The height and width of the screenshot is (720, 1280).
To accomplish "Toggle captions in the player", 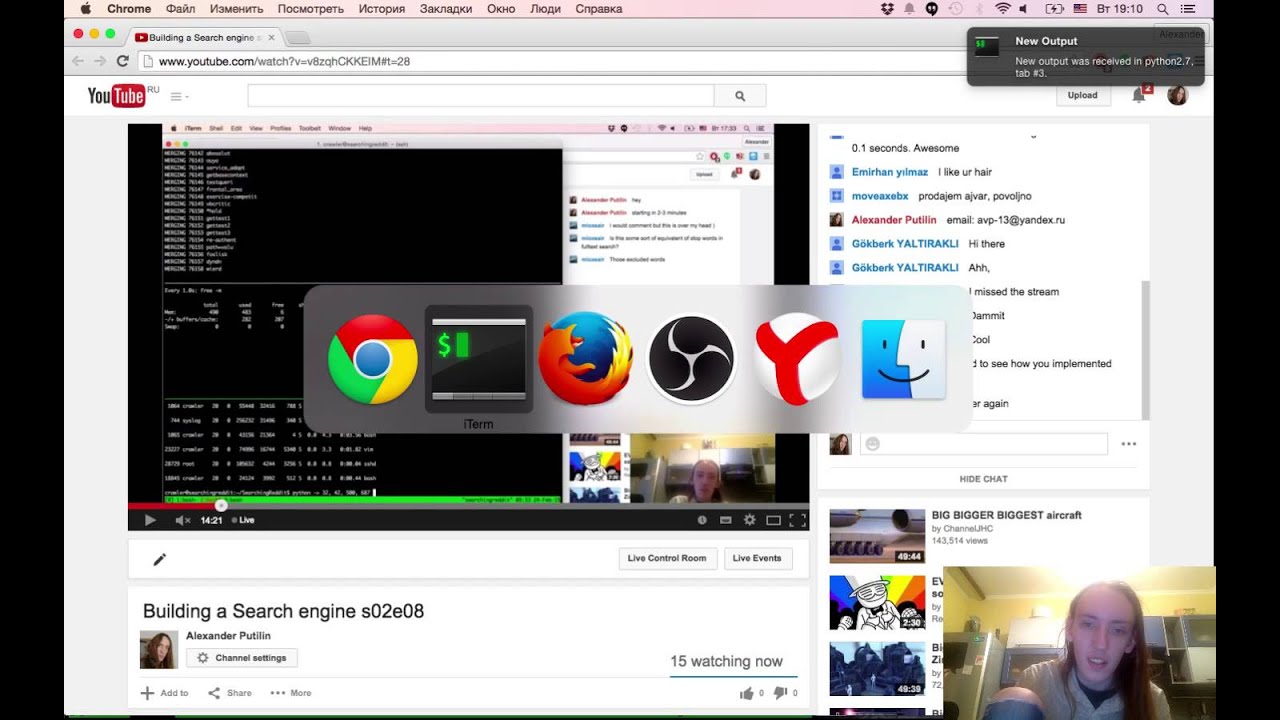I will click(725, 520).
